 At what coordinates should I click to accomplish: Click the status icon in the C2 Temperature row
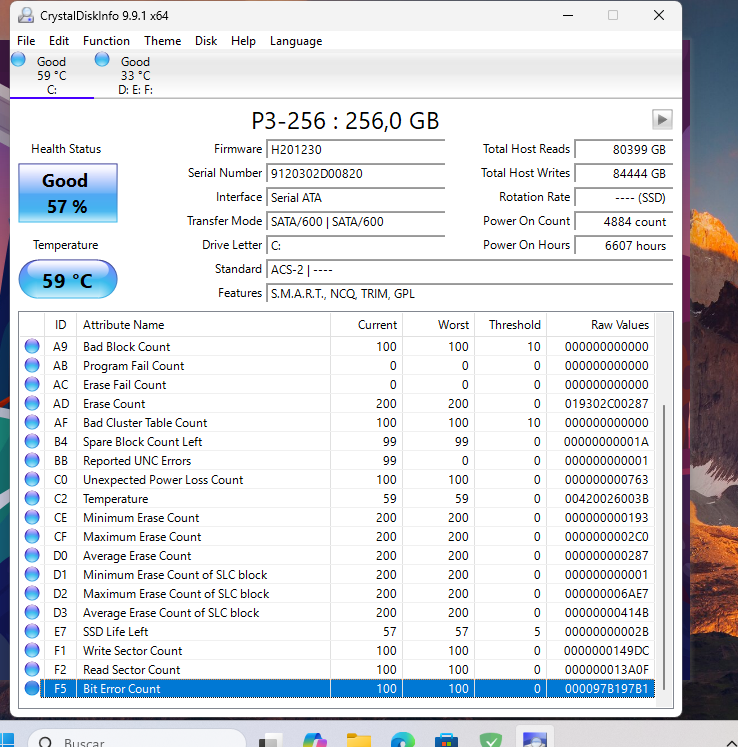point(32,498)
